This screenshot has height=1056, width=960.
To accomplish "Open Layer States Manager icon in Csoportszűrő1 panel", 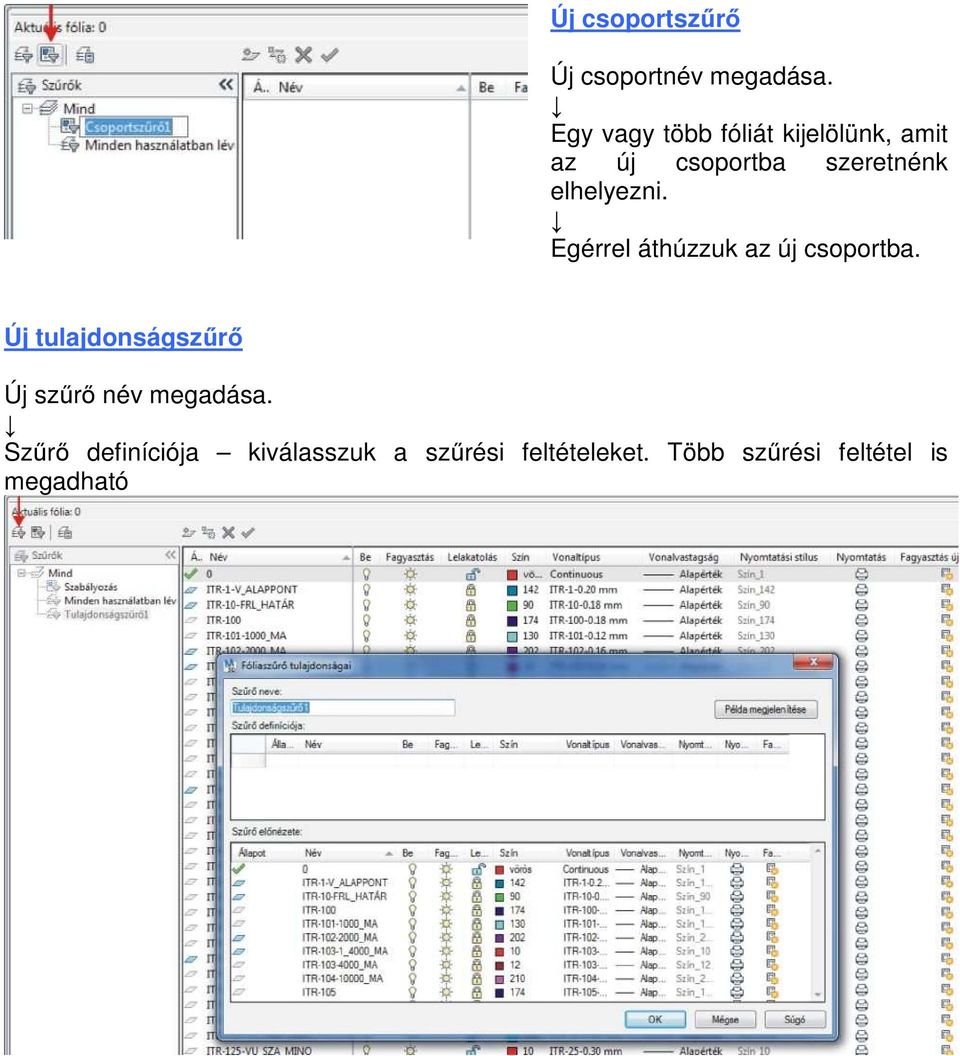I will point(85,55).
